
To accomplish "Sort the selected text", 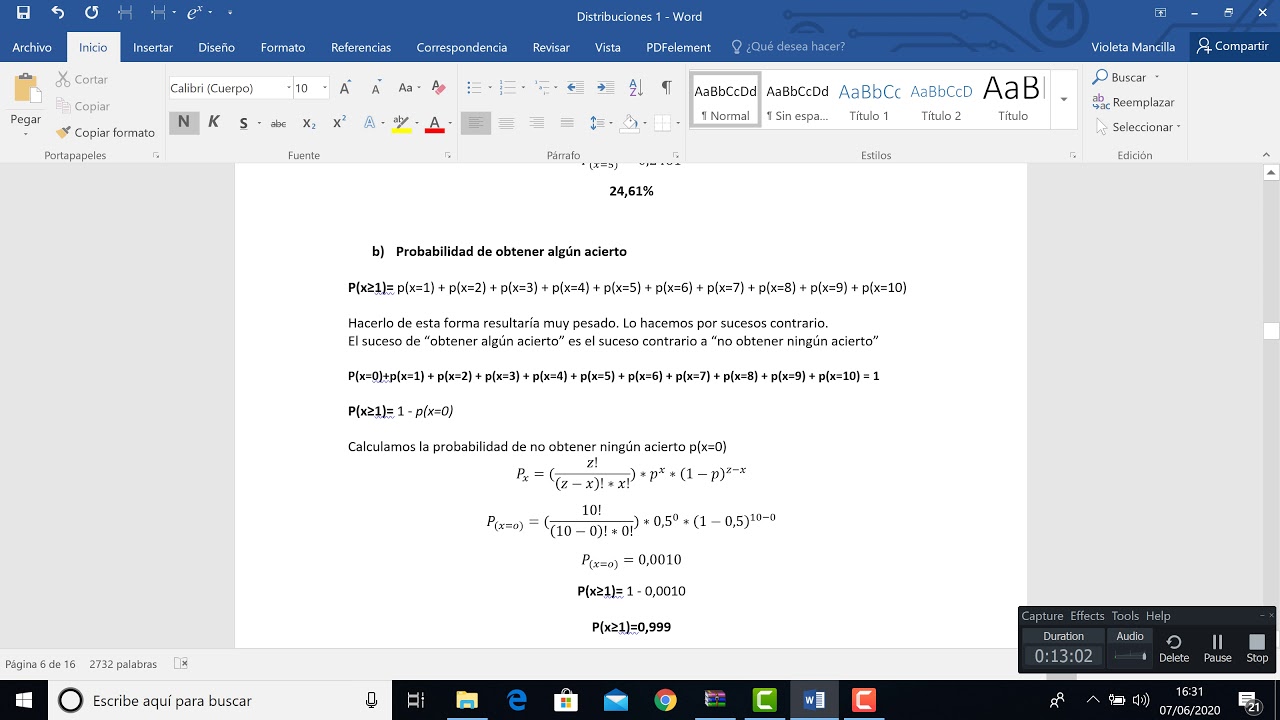I will pos(637,88).
